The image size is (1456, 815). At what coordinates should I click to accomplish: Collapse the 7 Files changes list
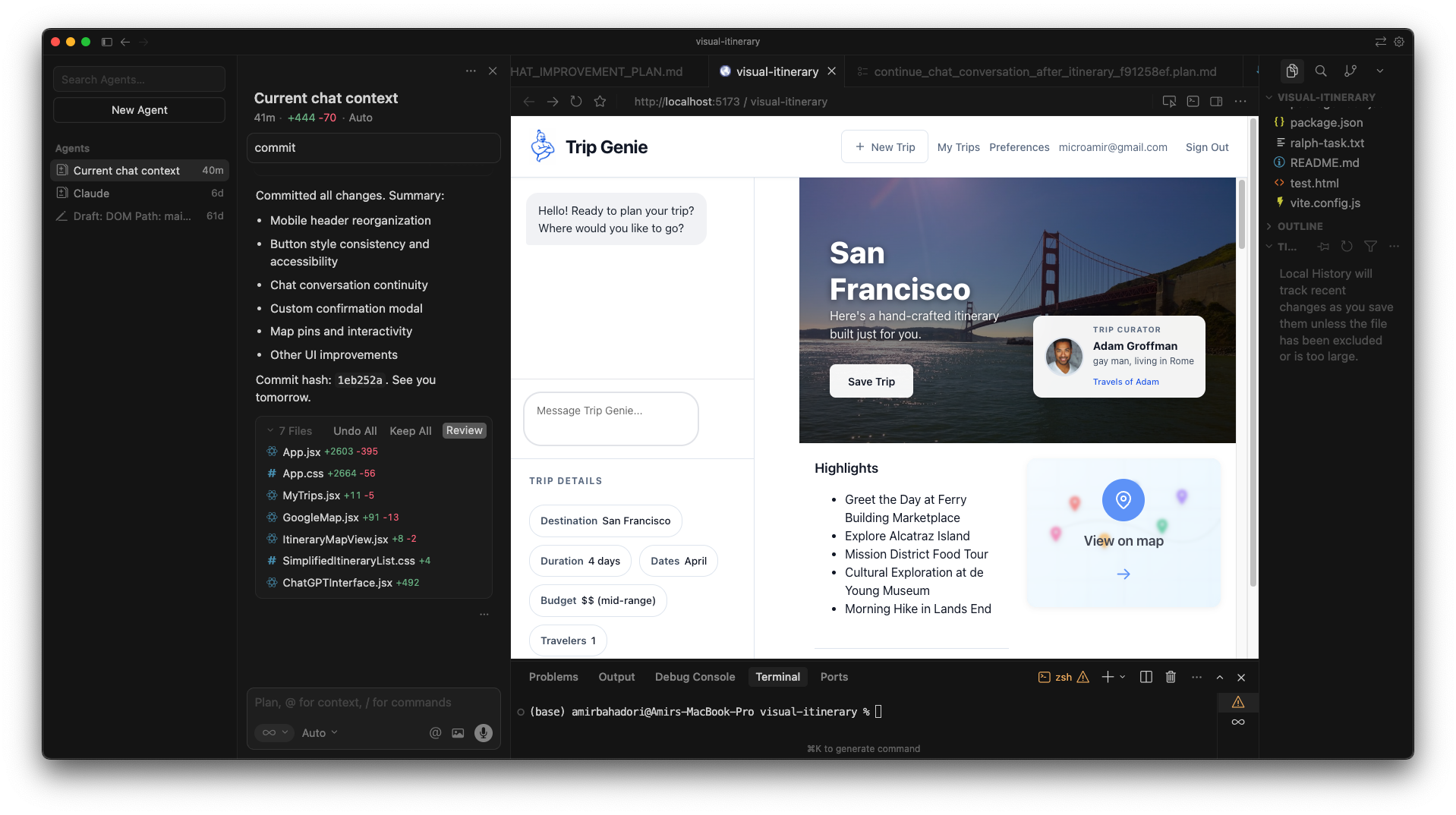[x=289, y=430]
